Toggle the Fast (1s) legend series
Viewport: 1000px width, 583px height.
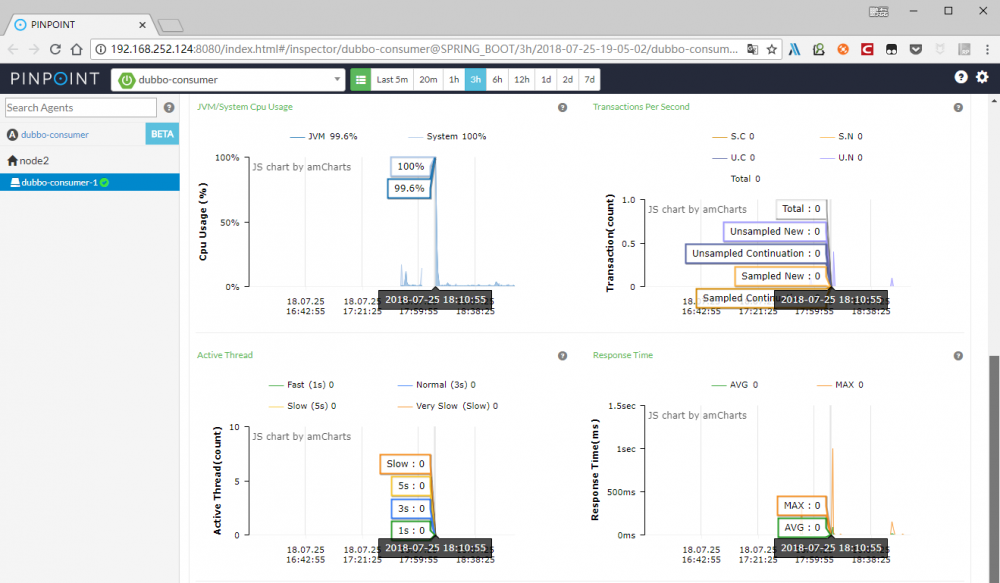[x=302, y=385]
